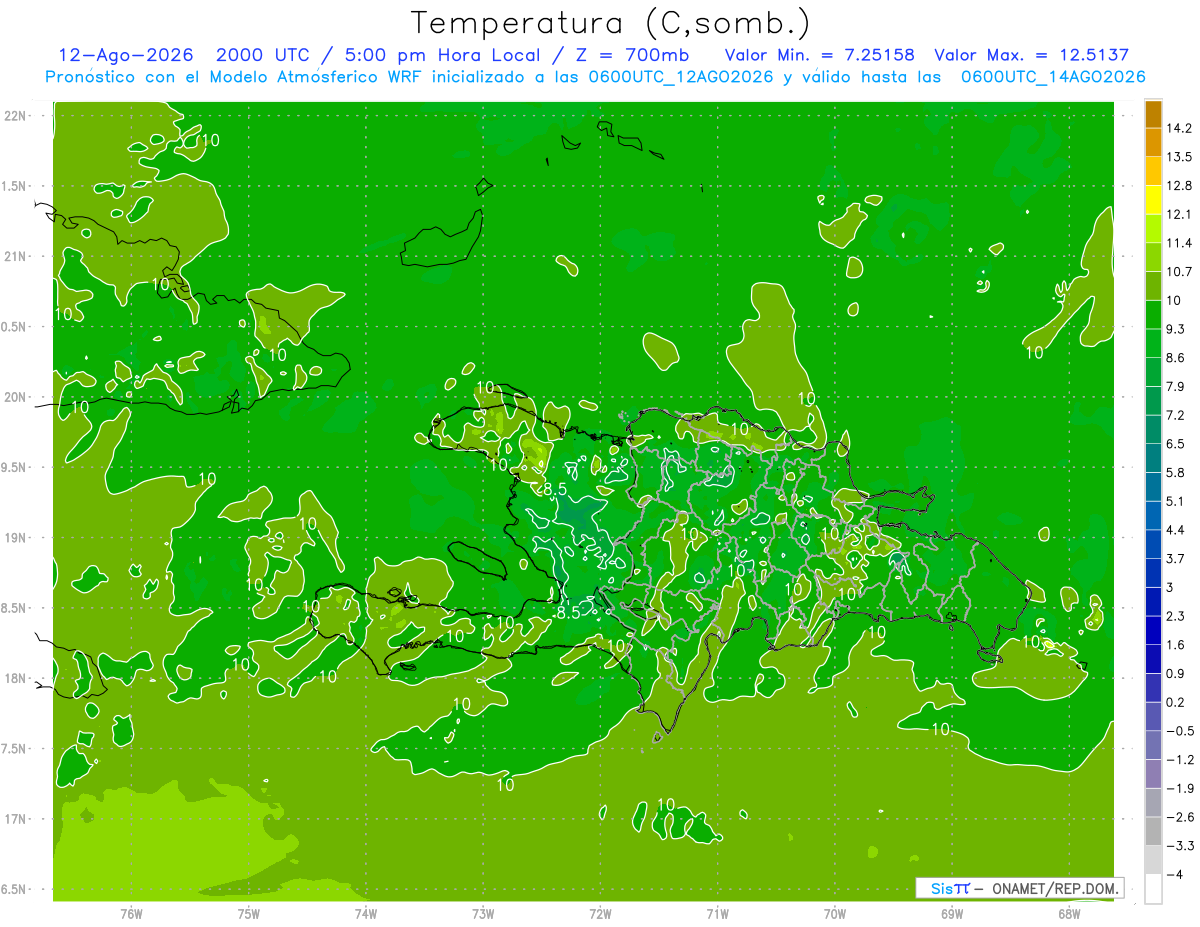Click the "7.2" colorbar legend value
1200x927 pixels.
1176,415
